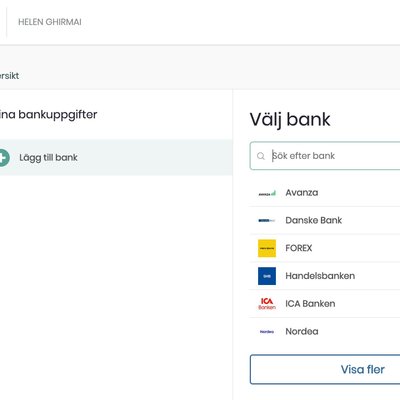This screenshot has width=400, height=400.
Task: Pick FOREX in the bank list
Action: (x=325, y=248)
